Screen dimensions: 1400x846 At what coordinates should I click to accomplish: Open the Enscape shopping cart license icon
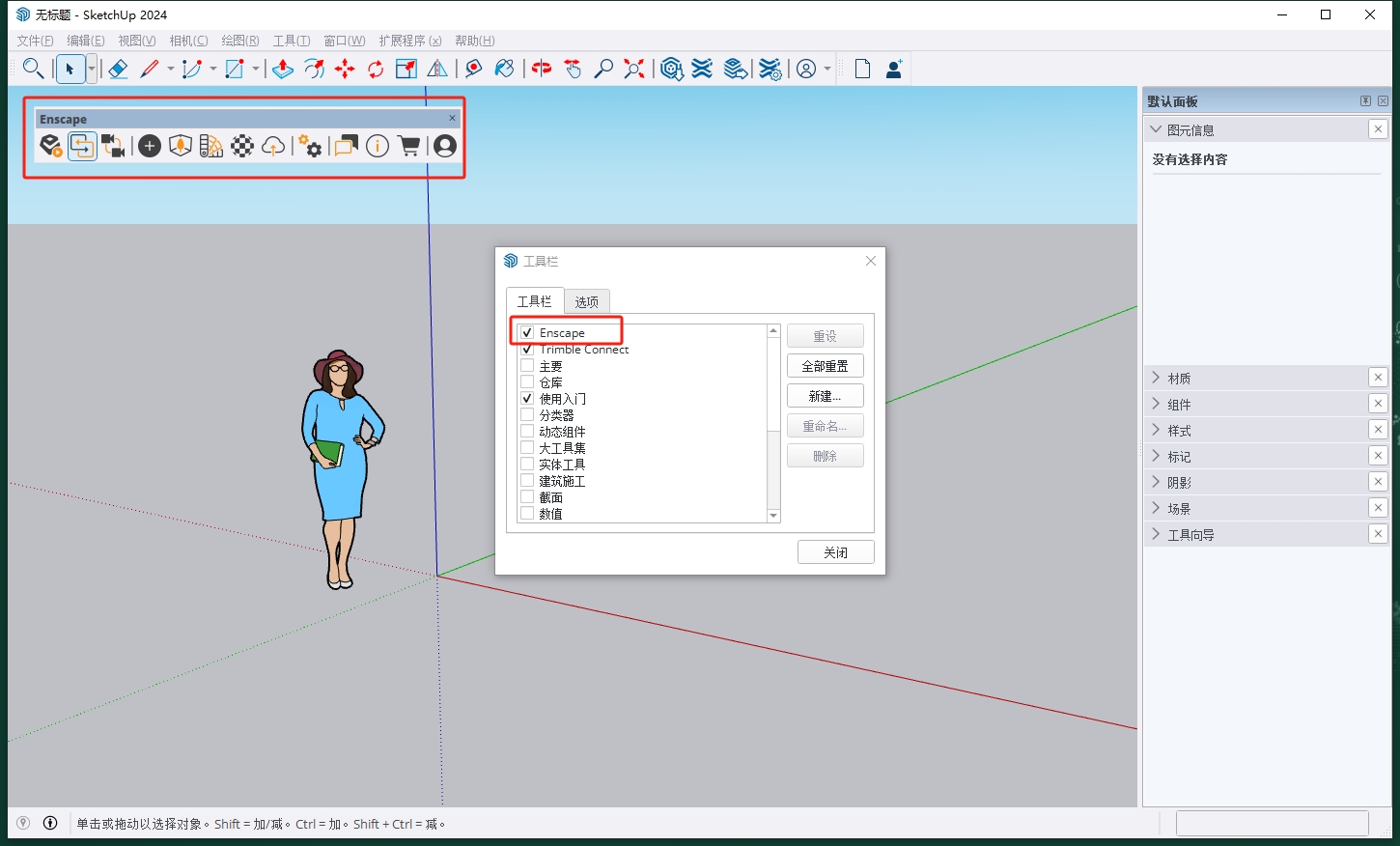point(408,146)
